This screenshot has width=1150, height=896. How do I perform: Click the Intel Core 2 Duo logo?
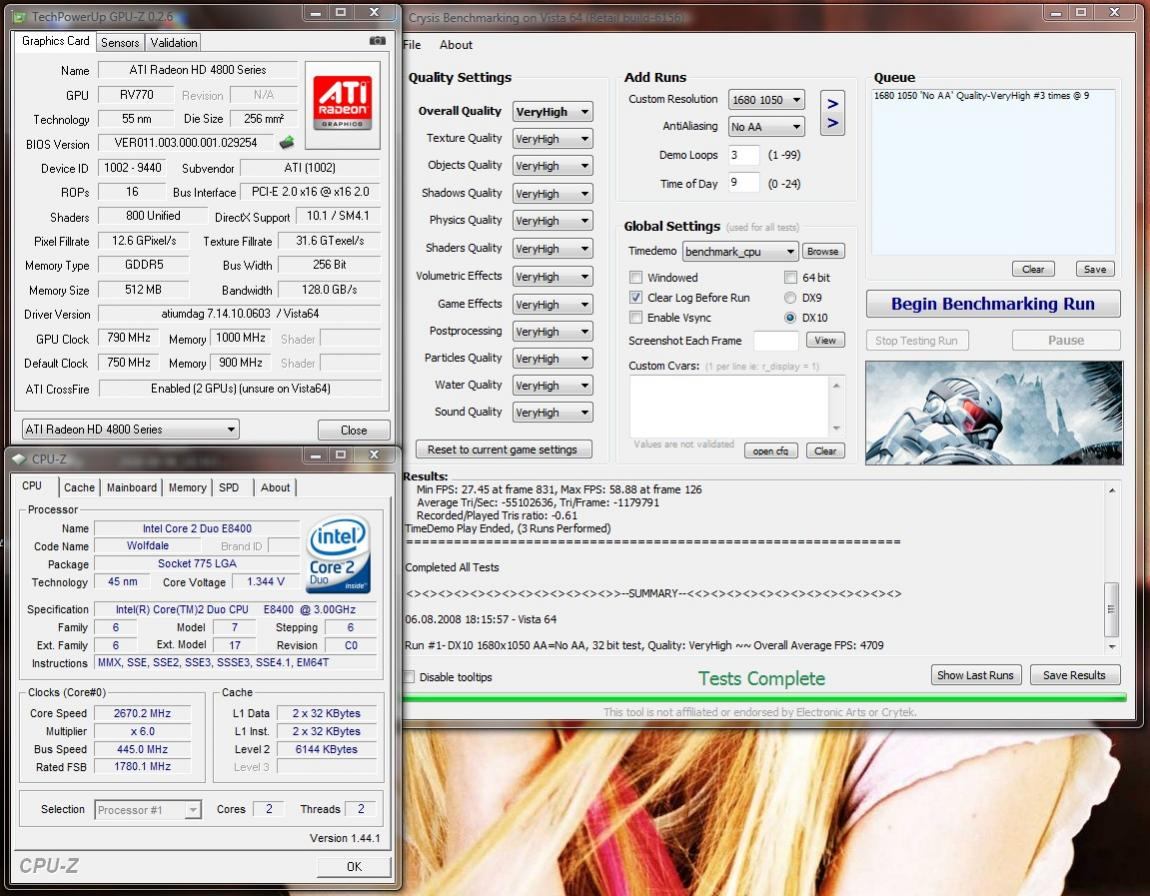338,554
